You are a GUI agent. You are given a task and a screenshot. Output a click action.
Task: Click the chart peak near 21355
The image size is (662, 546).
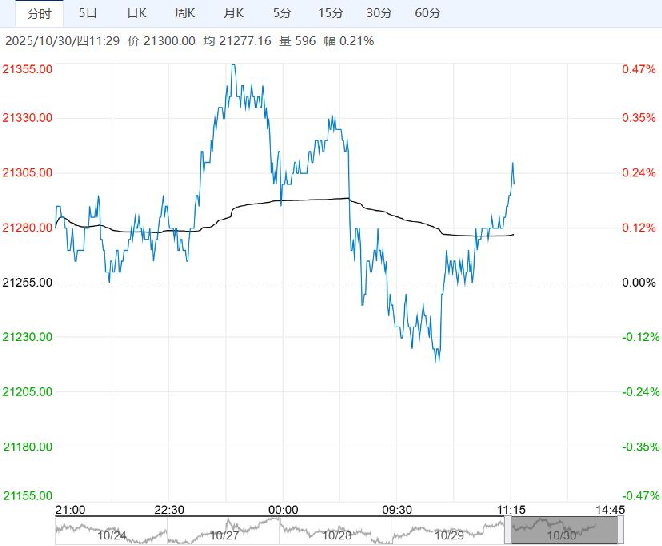click(x=234, y=66)
